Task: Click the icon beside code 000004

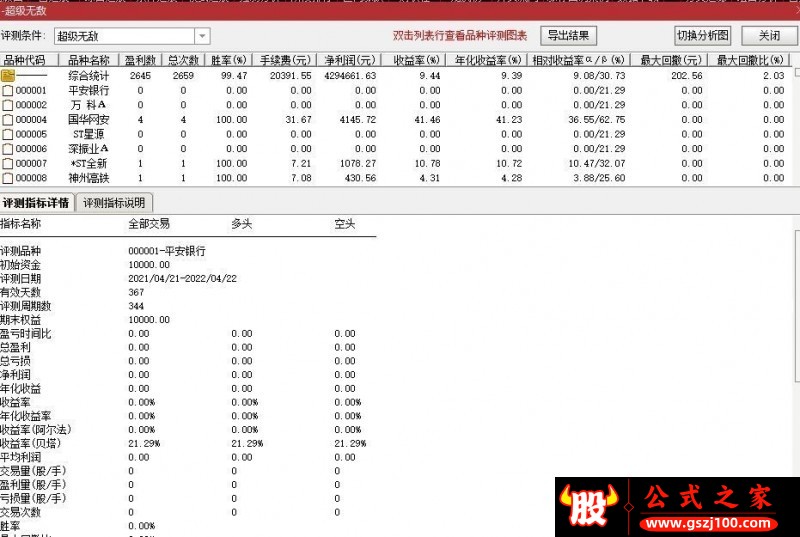Action: coord(8,120)
